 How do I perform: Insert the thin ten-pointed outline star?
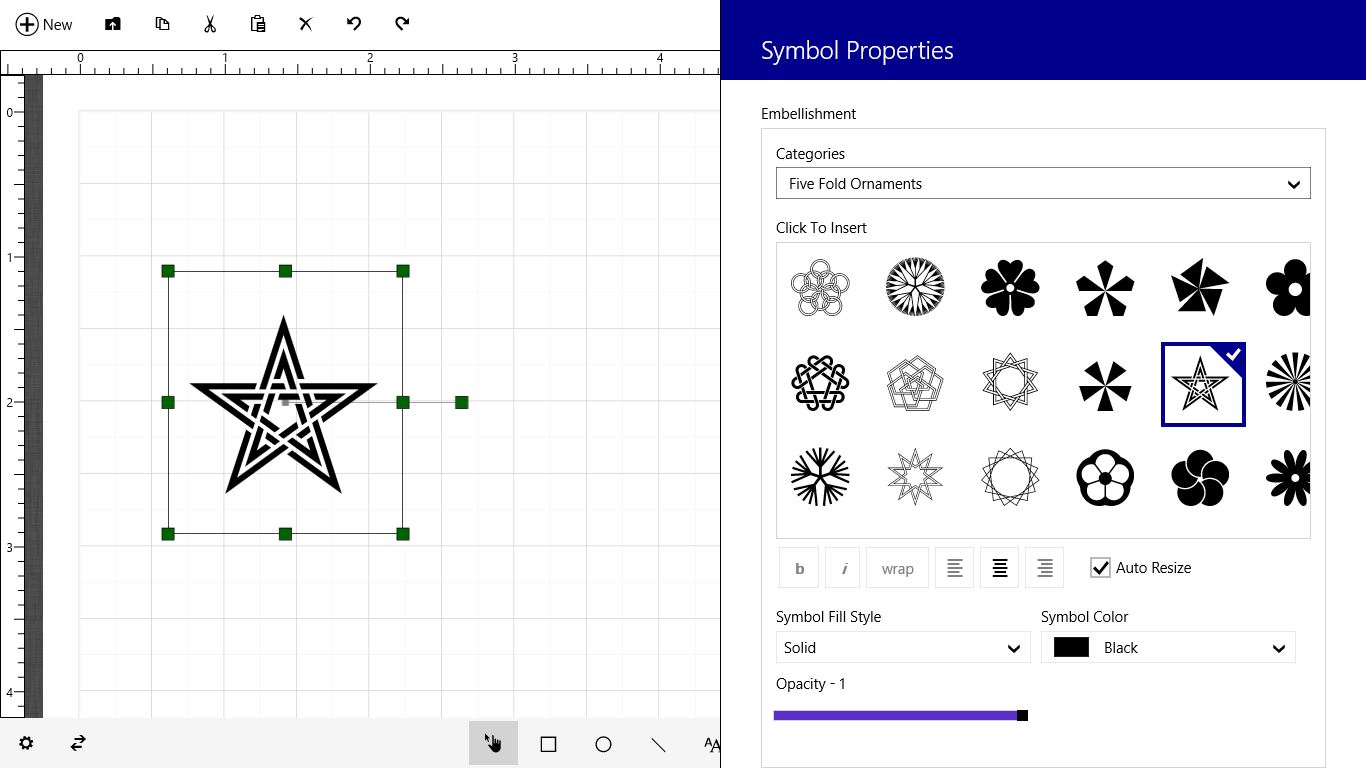pos(915,477)
